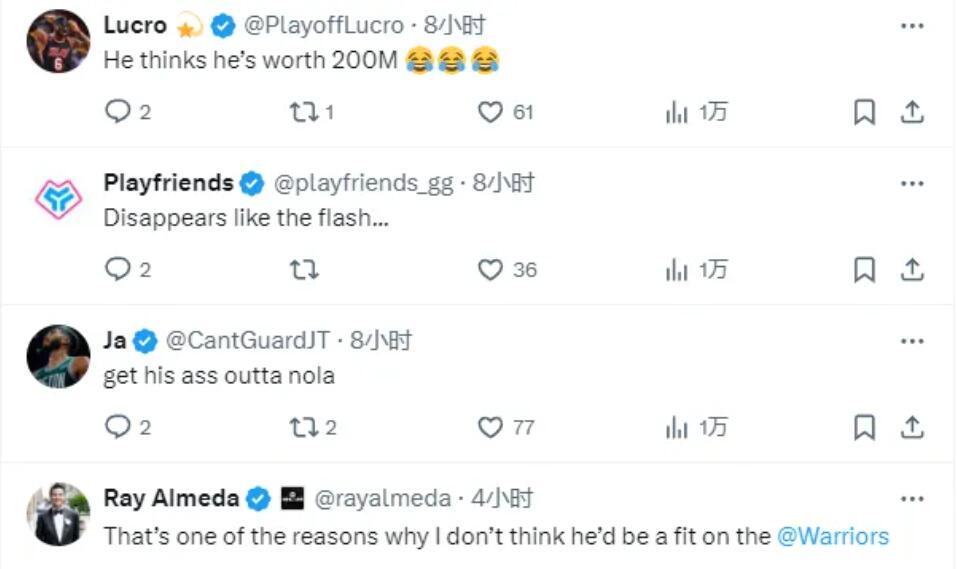Open @rayalmeda profile handle

point(382,498)
